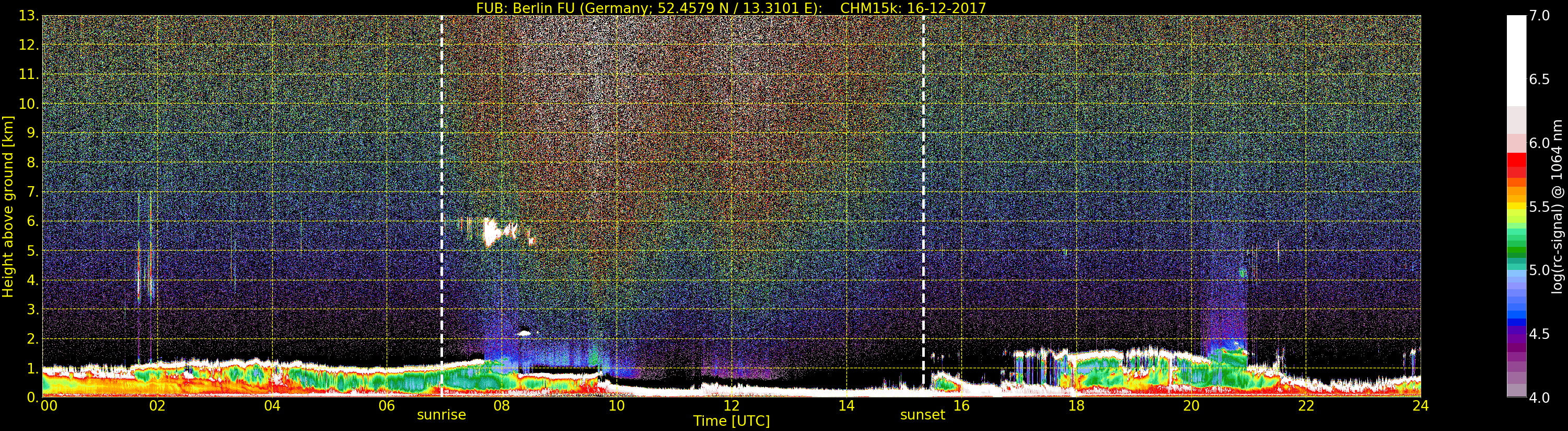Select the '3.' height axis tick label
The image size is (1568, 431).
[32, 309]
